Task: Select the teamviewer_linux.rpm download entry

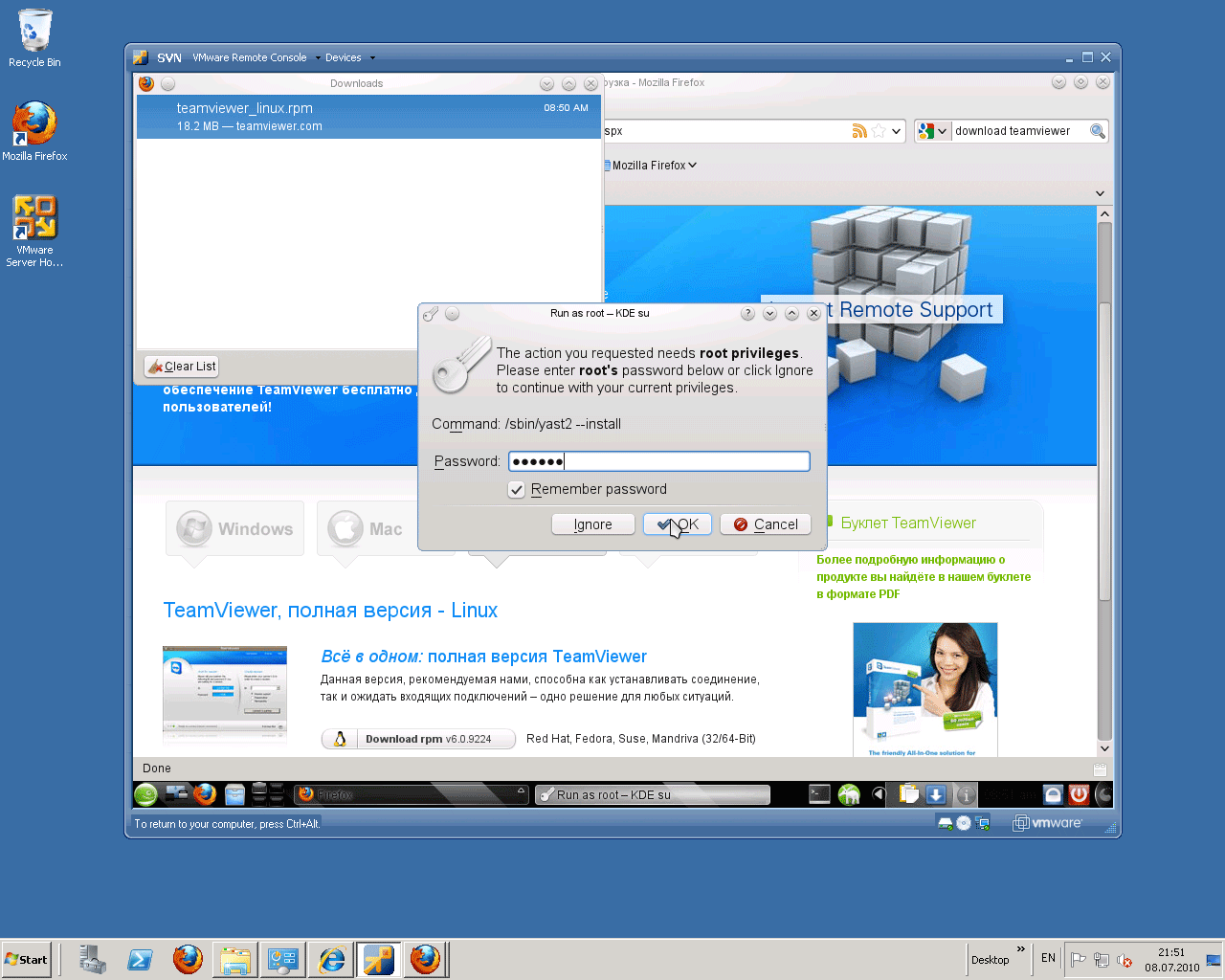Action: (368, 117)
